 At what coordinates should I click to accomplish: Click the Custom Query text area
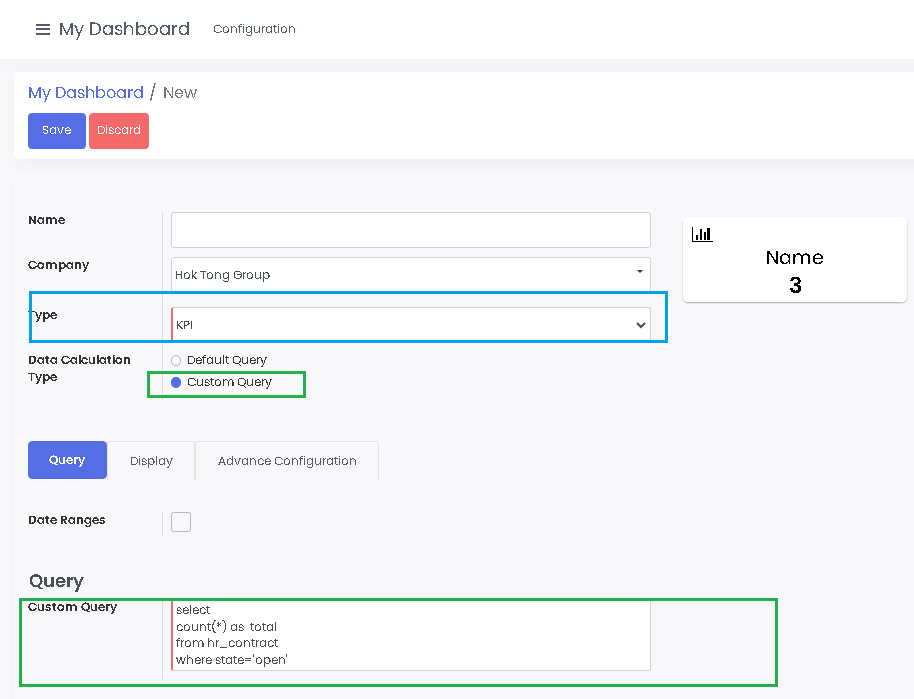(x=410, y=635)
